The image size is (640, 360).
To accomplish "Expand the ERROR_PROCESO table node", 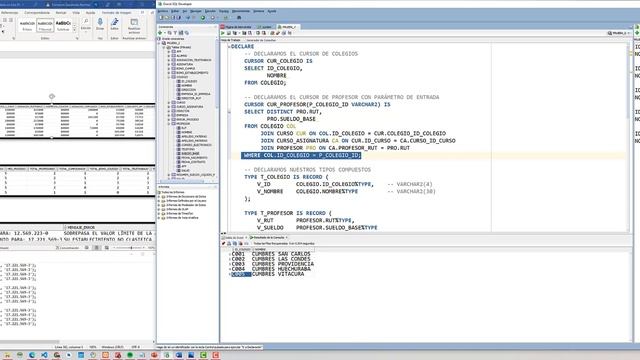I will [169, 119].
